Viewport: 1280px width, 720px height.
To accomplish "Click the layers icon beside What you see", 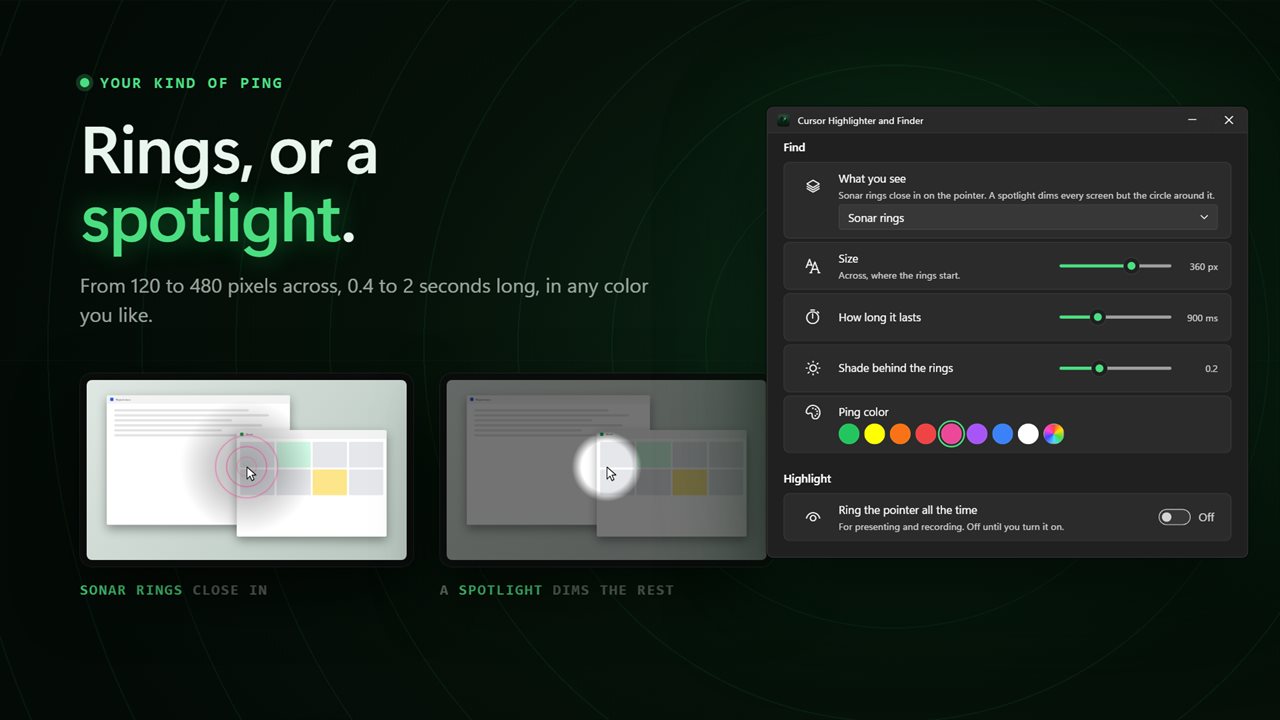I will point(813,186).
